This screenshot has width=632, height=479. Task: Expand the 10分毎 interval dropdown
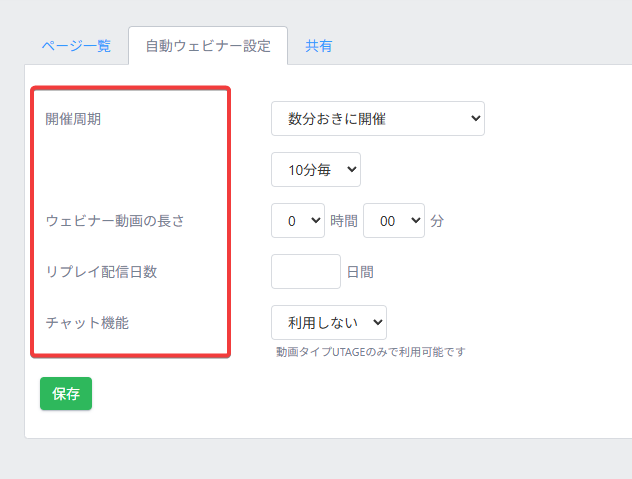[316, 169]
